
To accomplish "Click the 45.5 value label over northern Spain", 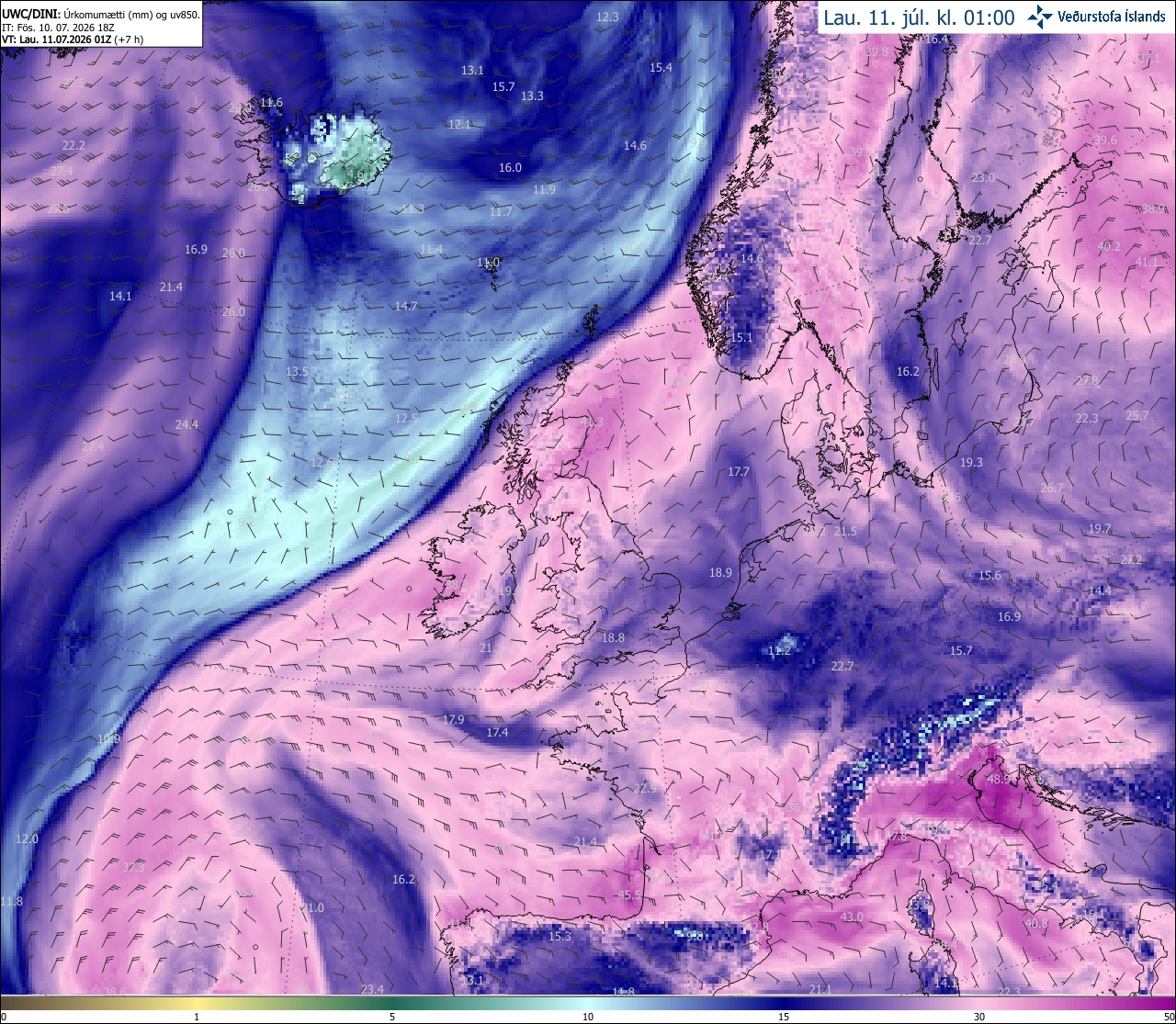I will click(x=629, y=895).
